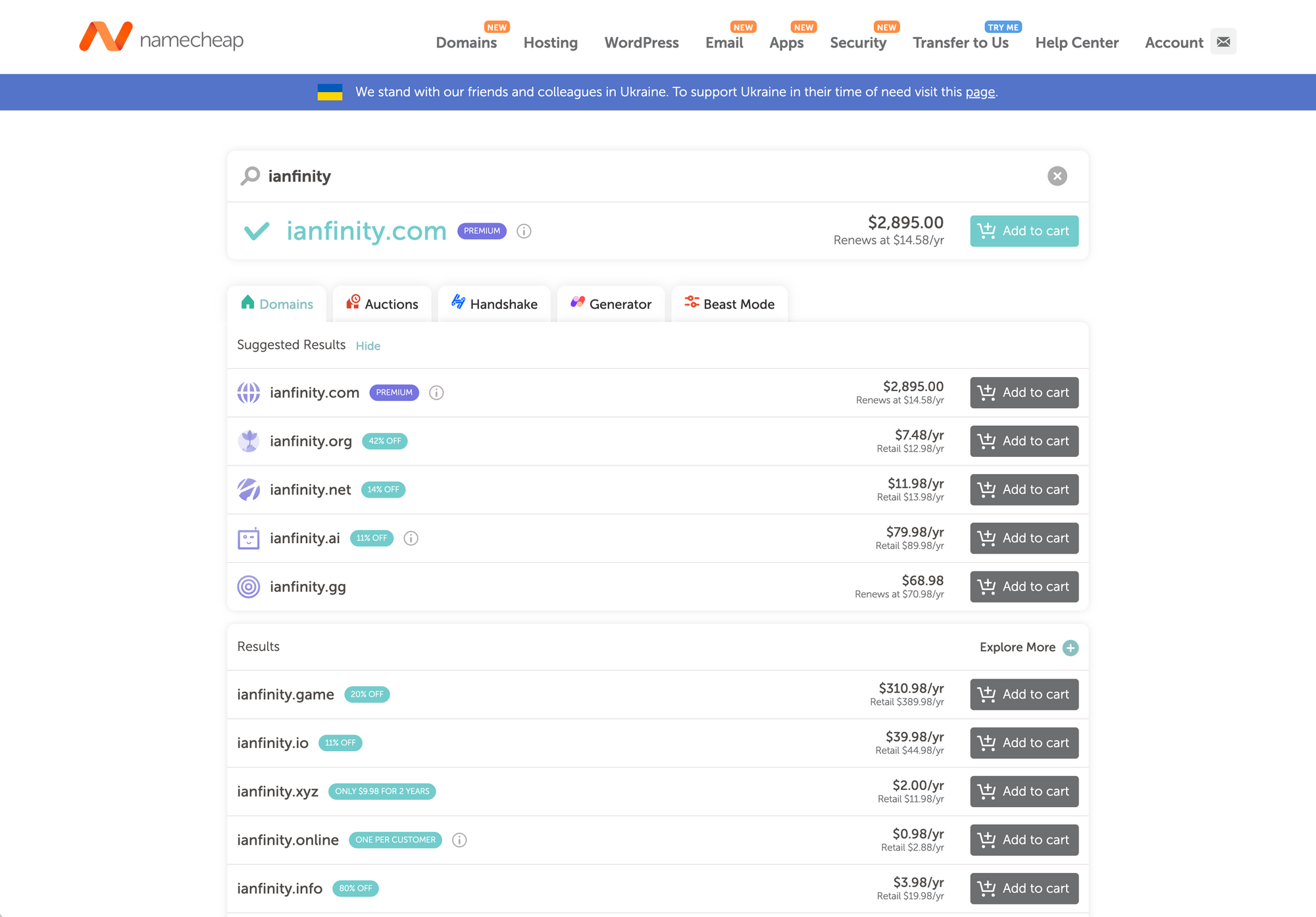Click the 14% OFF badge on ianfinity.net
This screenshot has height=917, width=1316.
tap(383, 490)
